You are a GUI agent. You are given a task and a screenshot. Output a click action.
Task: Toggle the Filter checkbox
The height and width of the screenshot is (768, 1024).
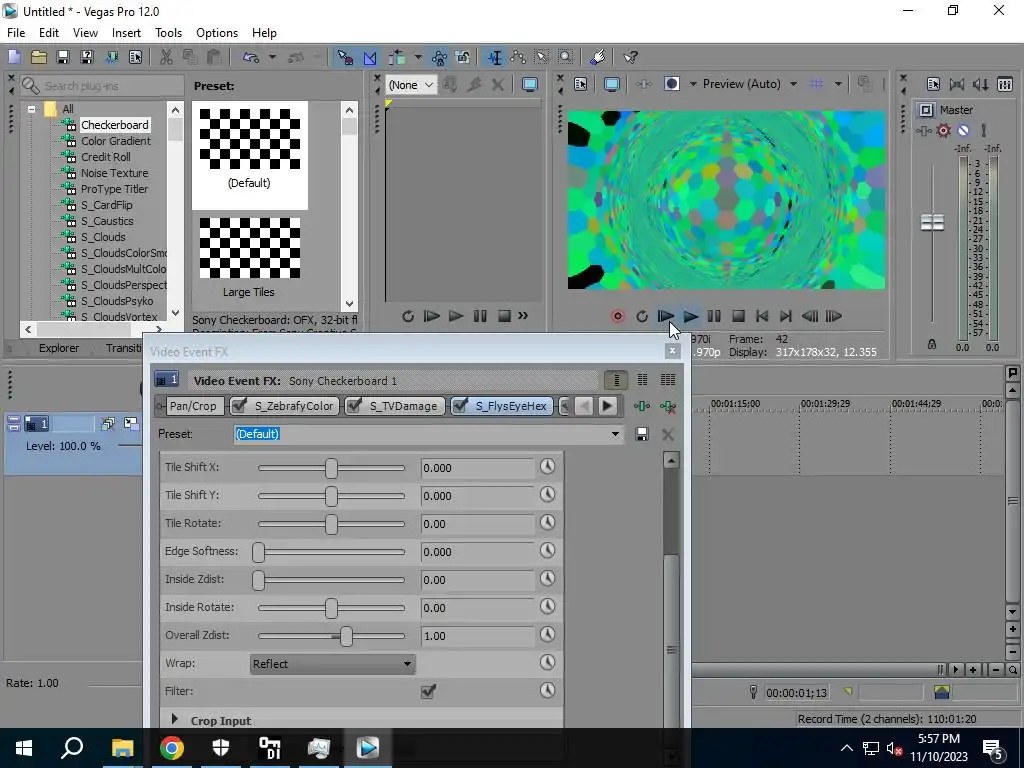coord(428,691)
